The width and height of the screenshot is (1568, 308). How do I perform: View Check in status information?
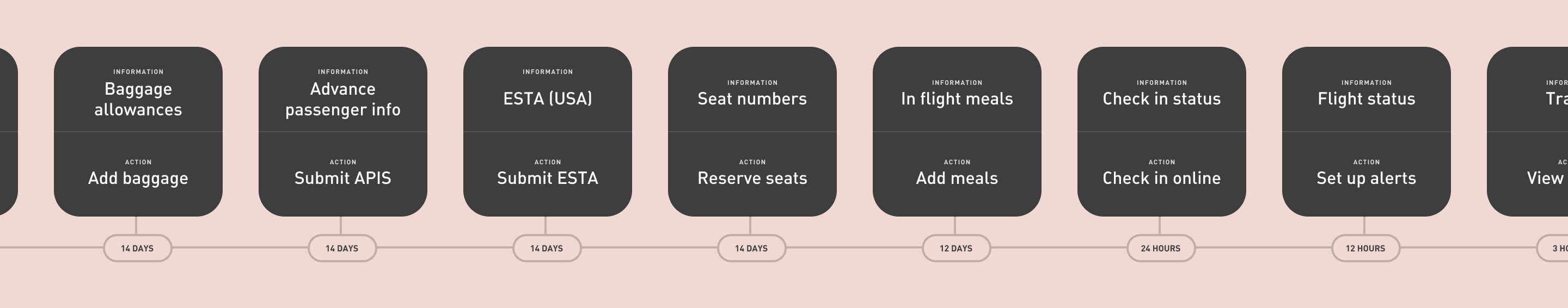[x=1161, y=98]
